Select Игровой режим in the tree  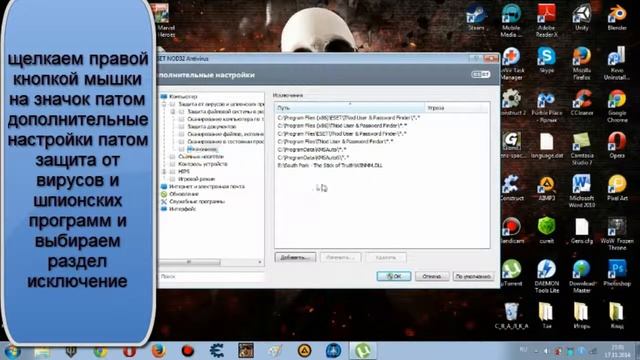point(196,179)
